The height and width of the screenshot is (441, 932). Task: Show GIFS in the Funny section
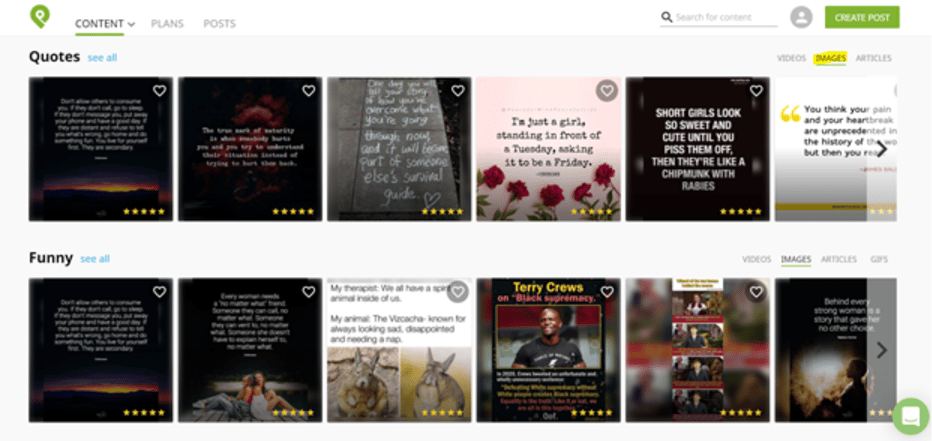(878, 259)
